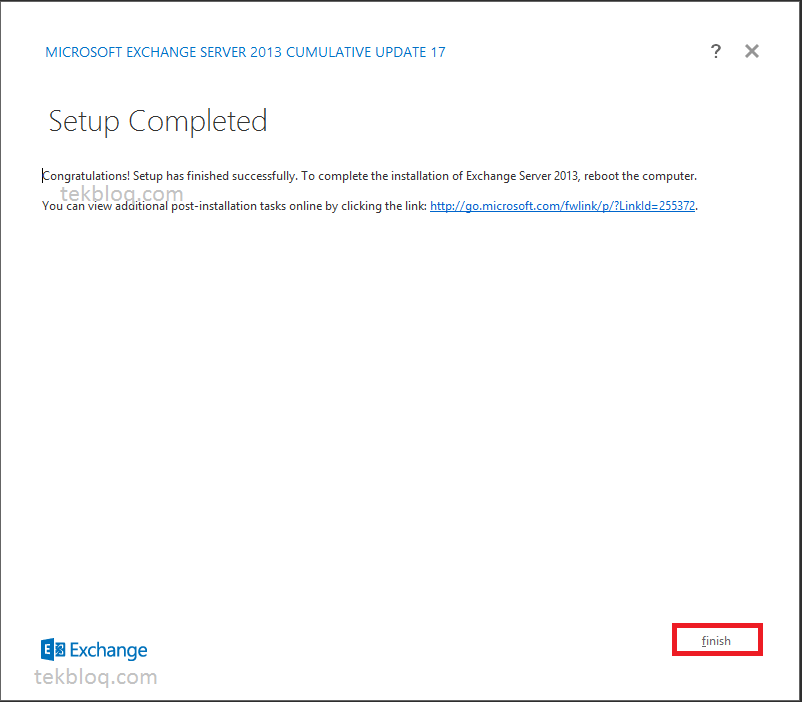Screen dimensions: 802x702
Task: Open the go.microsoft.com post-installation link
Action: (x=562, y=206)
